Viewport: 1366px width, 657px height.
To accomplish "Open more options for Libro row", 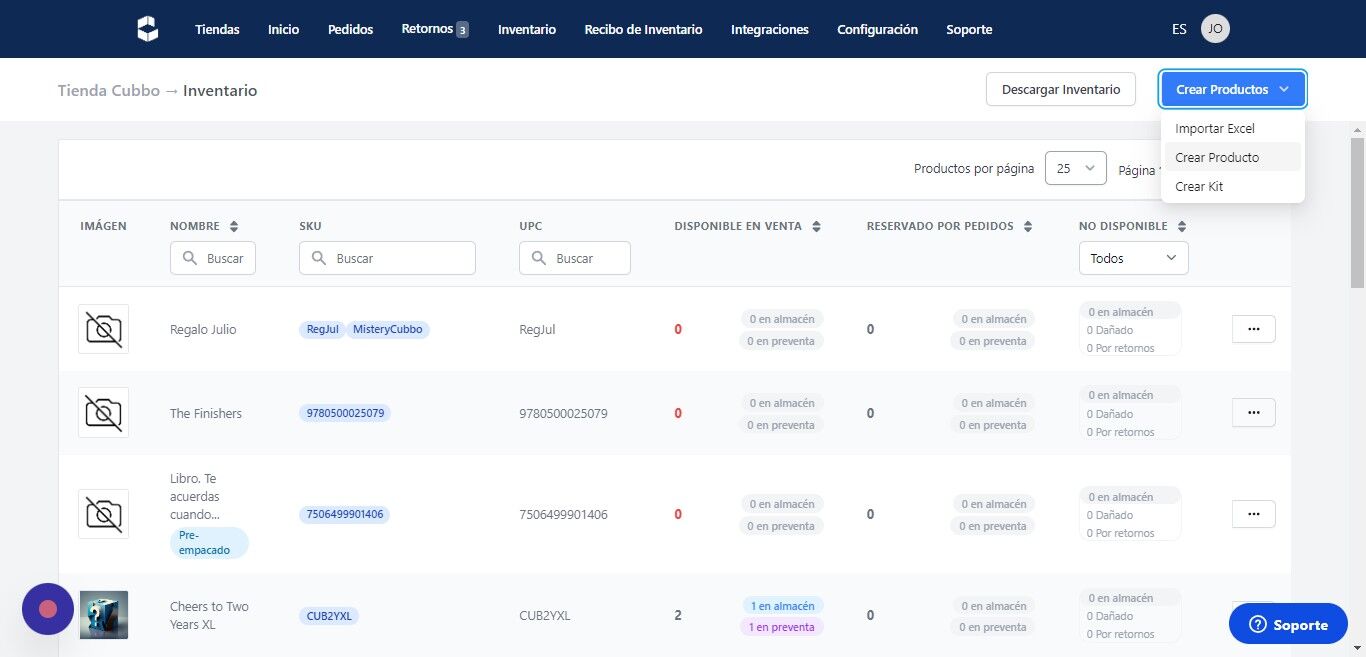I will (x=1253, y=514).
